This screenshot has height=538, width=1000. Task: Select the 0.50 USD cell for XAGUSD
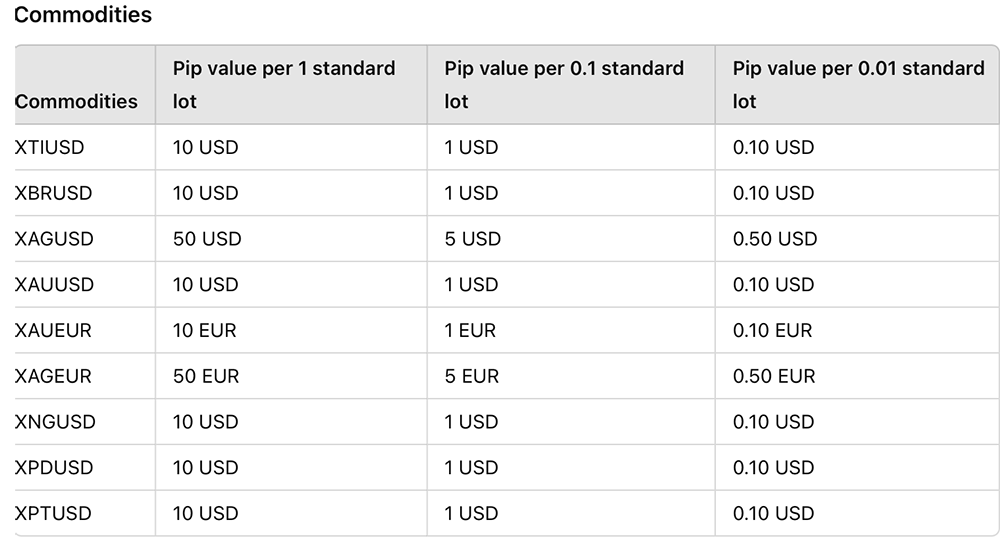point(775,239)
